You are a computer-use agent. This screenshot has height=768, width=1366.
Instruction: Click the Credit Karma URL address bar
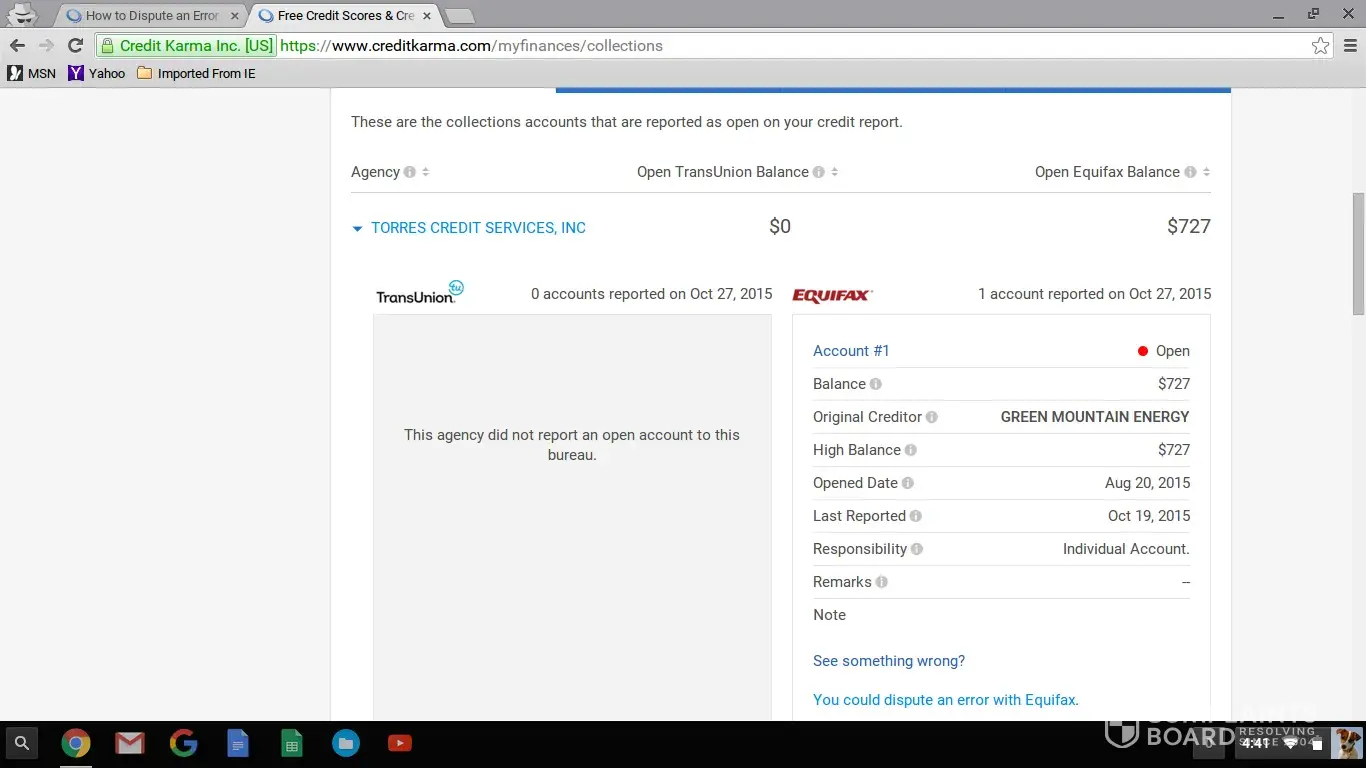pyautogui.click(x=715, y=46)
